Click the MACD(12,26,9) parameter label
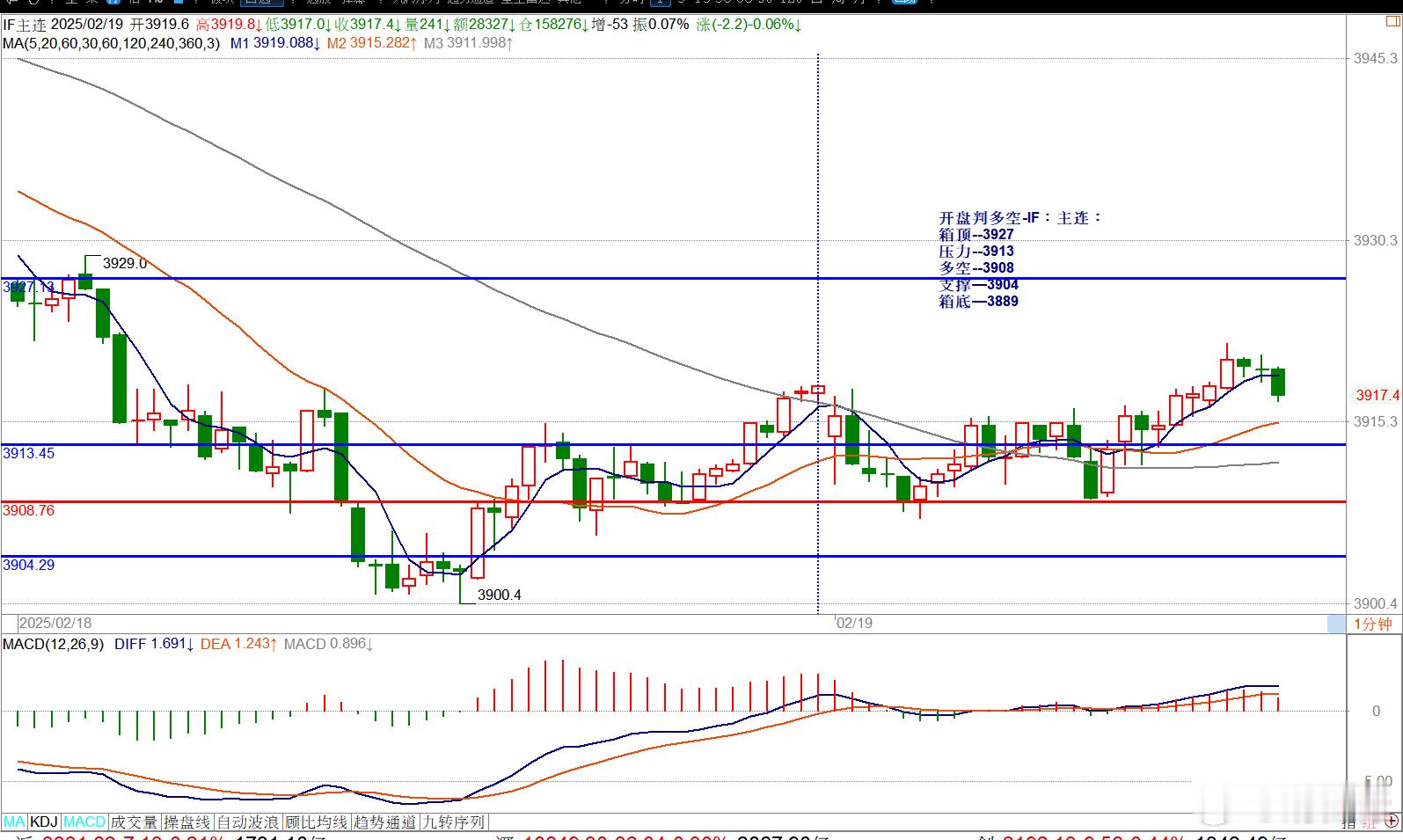Viewport: 1403px width, 840px height. point(53,644)
